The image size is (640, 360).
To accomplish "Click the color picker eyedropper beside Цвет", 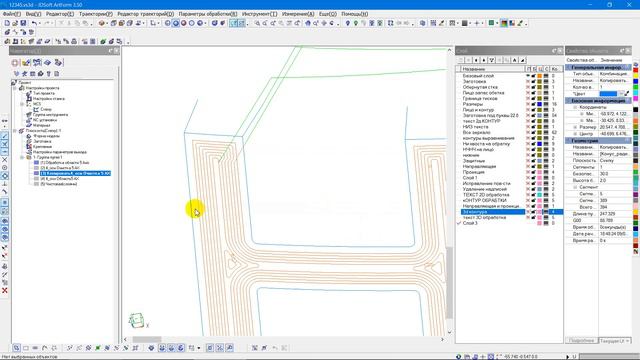I will coord(627,93).
